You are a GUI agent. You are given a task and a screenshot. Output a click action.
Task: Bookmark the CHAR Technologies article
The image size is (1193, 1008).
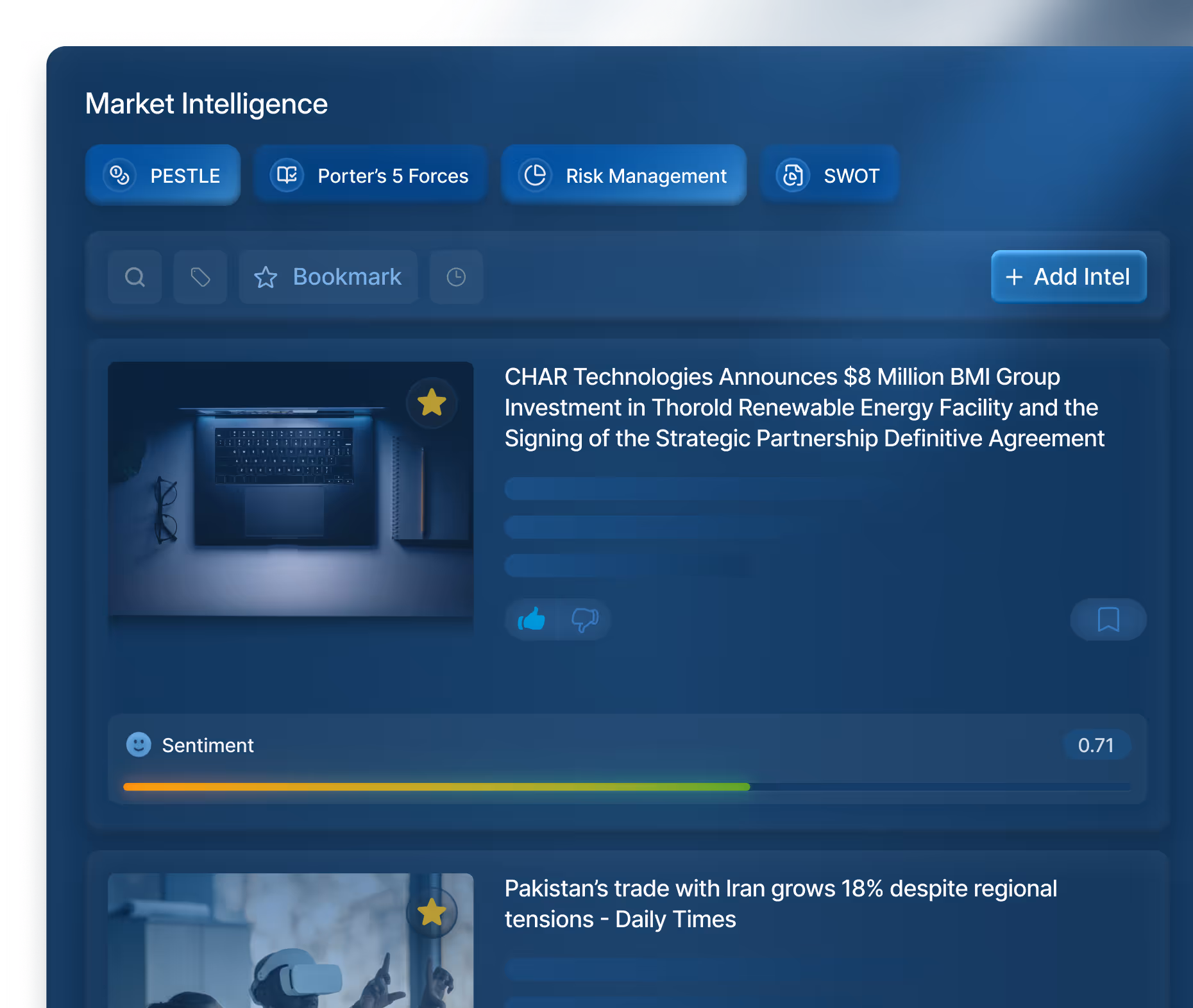(1108, 619)
